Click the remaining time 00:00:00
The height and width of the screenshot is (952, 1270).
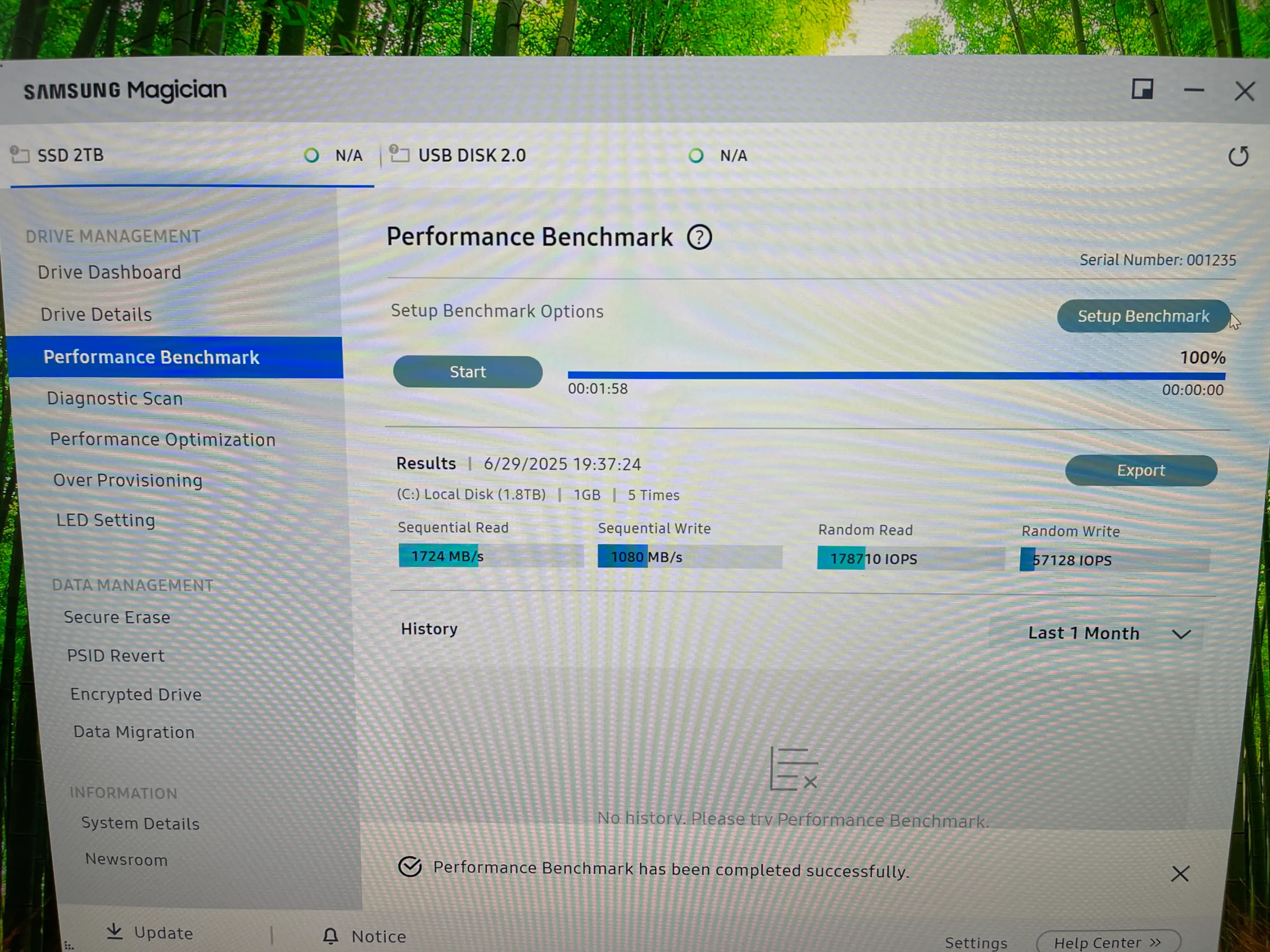click(1192, 390)
